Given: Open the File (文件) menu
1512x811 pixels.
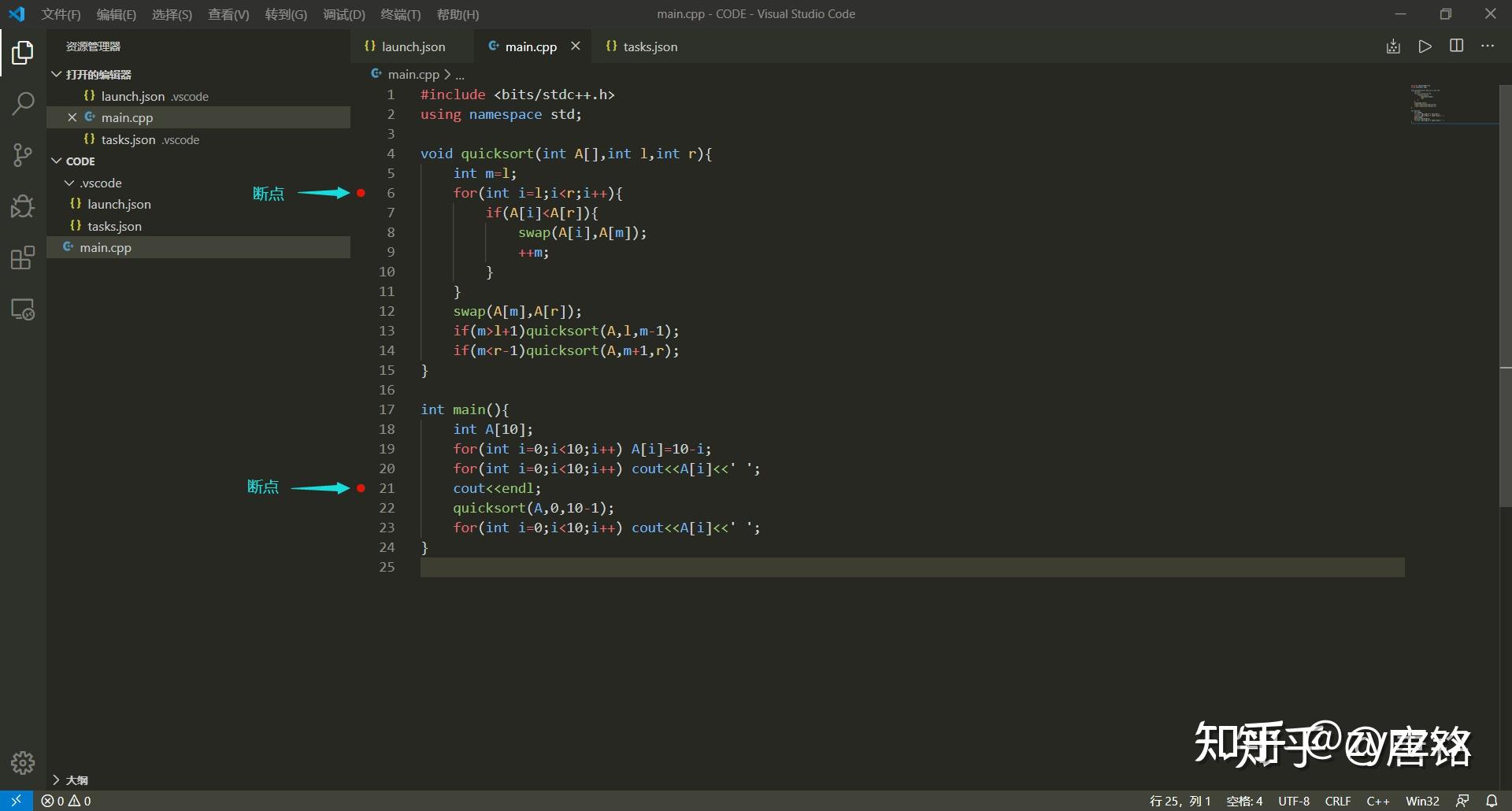Looking at the screenshot, I should [61, 14].
